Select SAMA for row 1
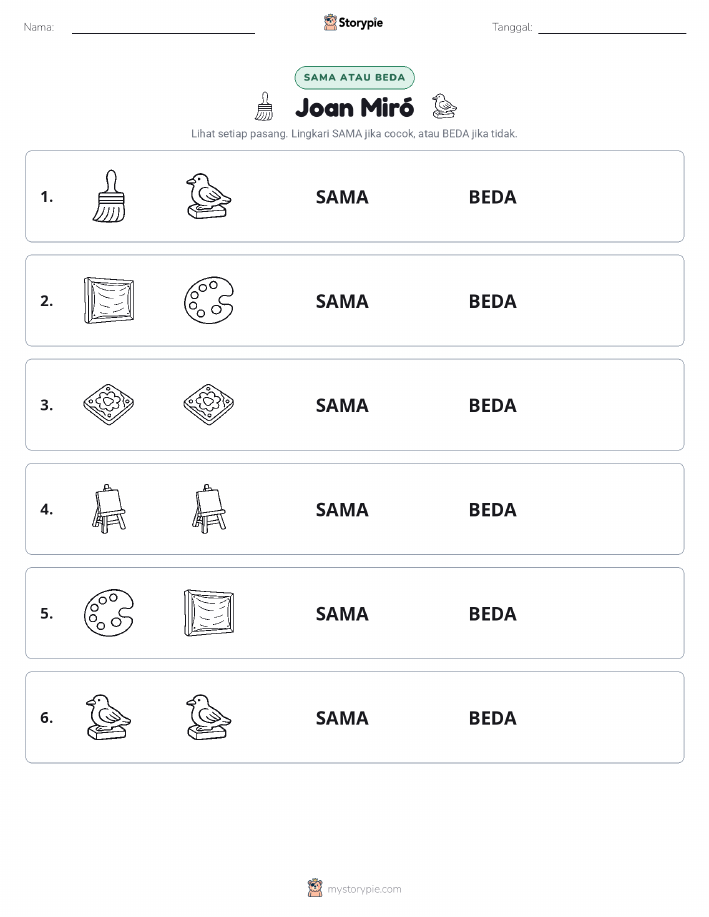 pyautogui.click(x=342, y=197)
